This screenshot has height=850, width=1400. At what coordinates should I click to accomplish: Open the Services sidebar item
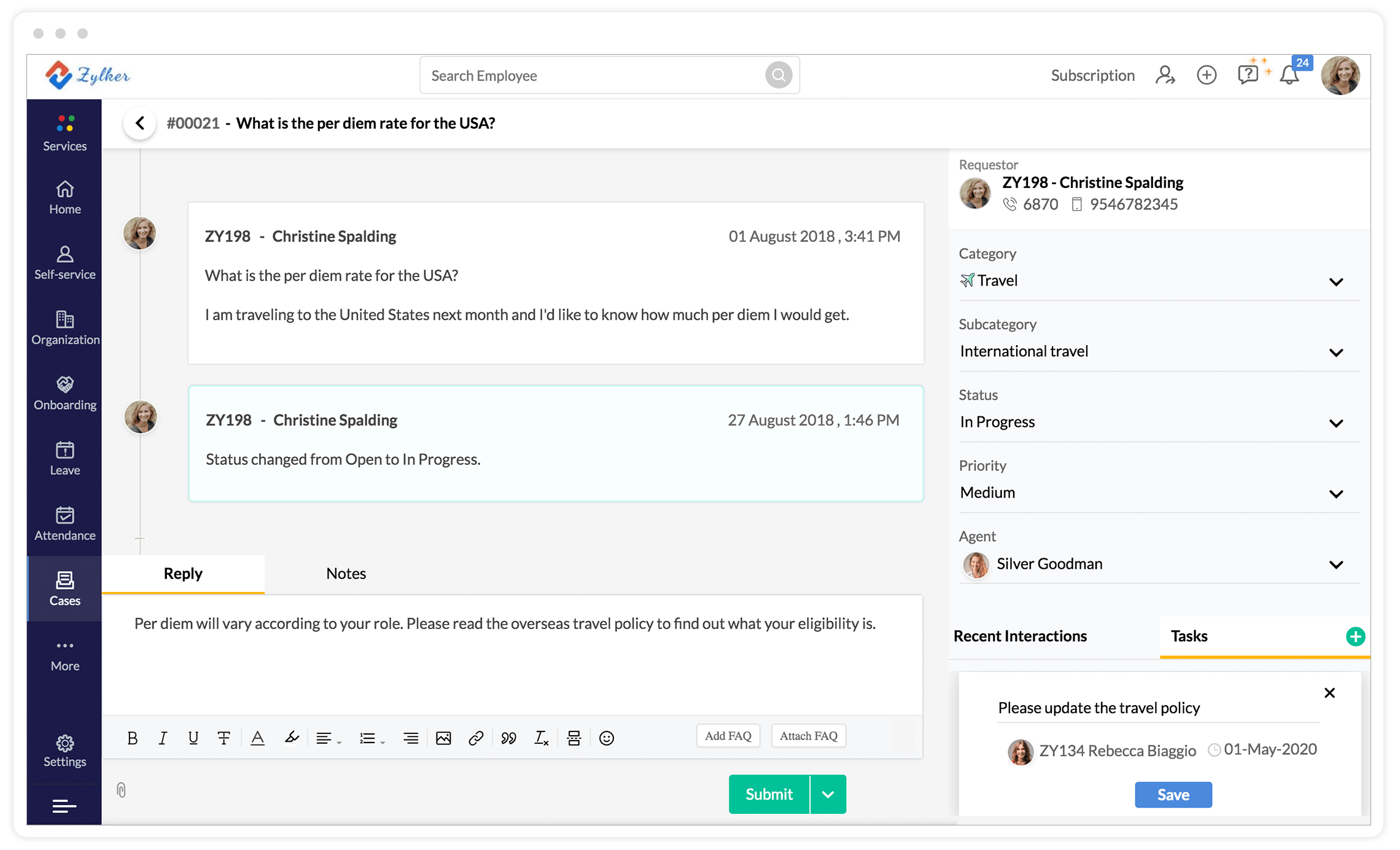click(x=64, y=133)
